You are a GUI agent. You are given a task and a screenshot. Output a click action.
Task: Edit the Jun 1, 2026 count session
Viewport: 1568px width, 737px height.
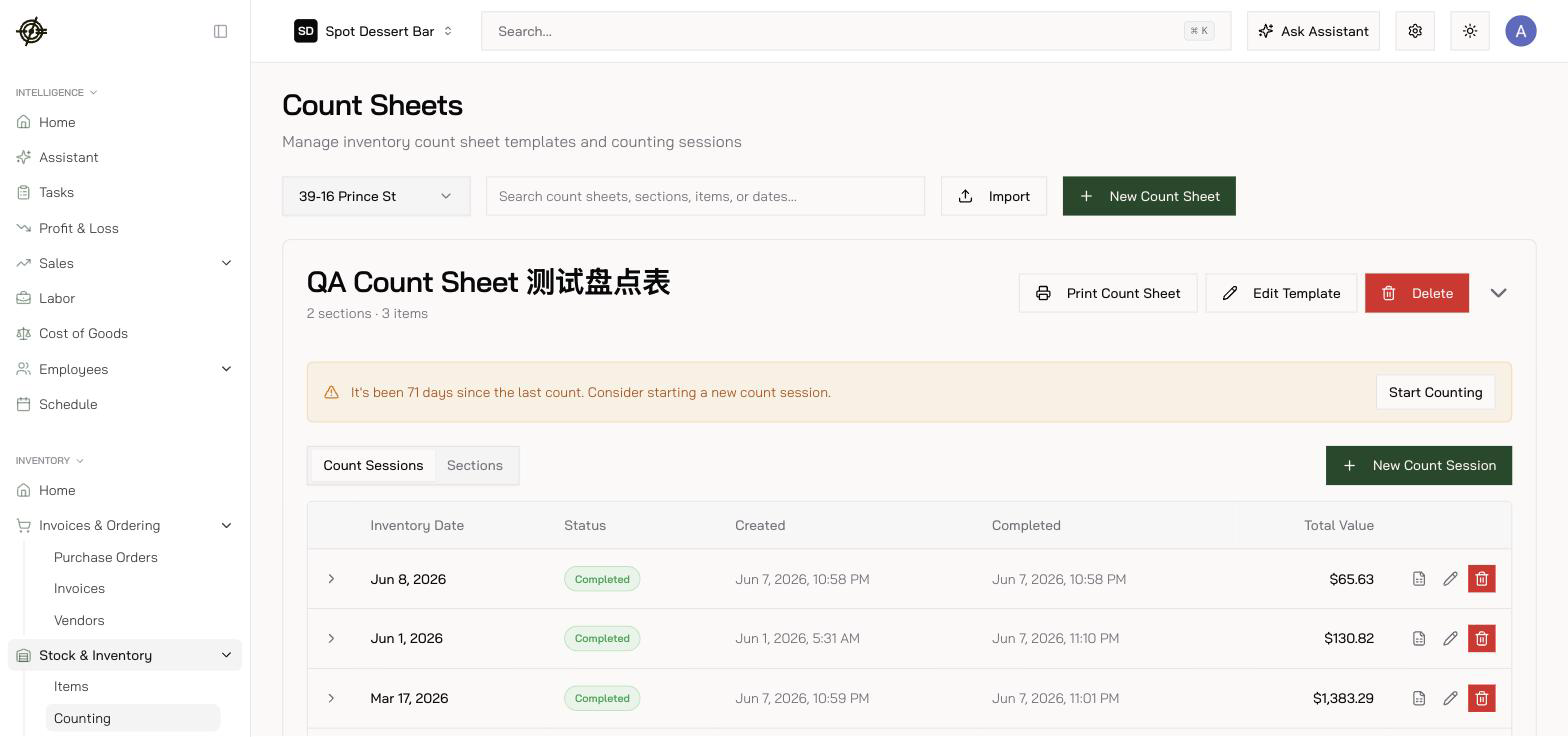tap(1450, 638)
